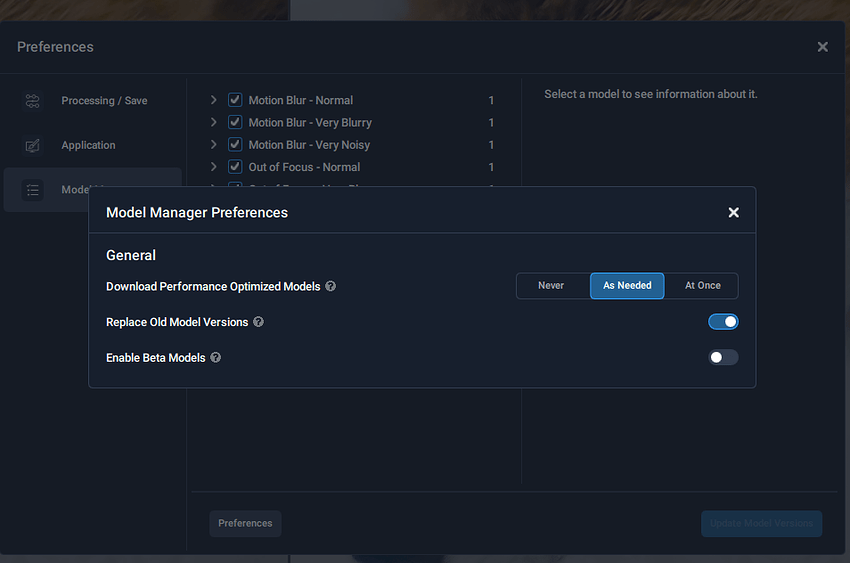Expand the Motion Blur - Normal row
Screen dimensions: 850x563
click(214, 100)
